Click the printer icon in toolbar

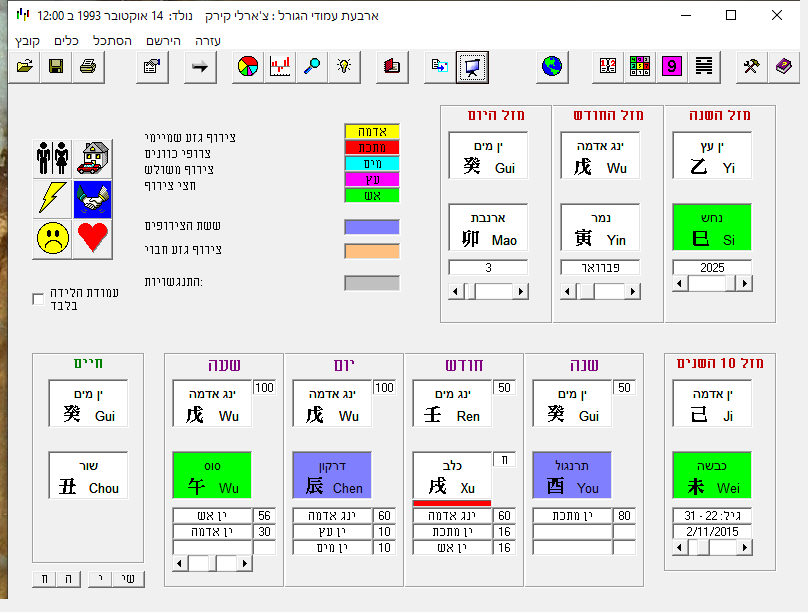click(x=87, y=67)
